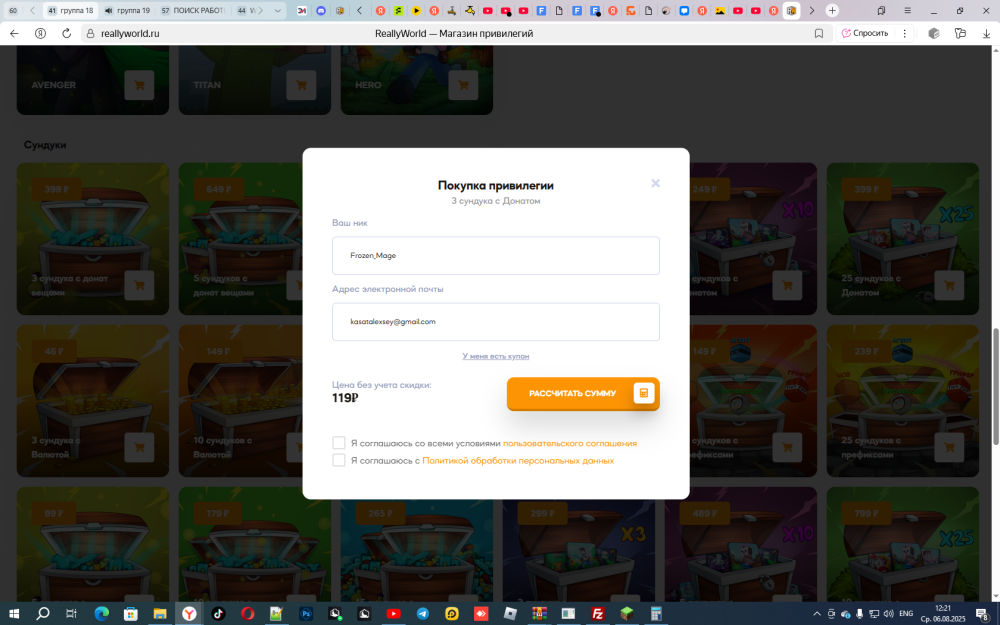The height and width of the screenshot is (625, 1000).
Task: Open Photoshop from the taskbar
Action: pyautogui.click(x=305, y=614)
